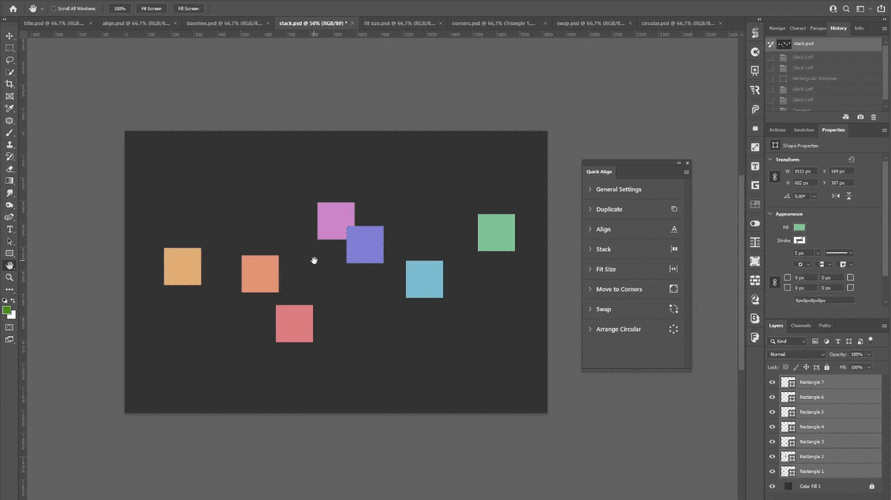Pick the Type tool
The width and height of the screenshot is (891, 500).
point(10,229)
